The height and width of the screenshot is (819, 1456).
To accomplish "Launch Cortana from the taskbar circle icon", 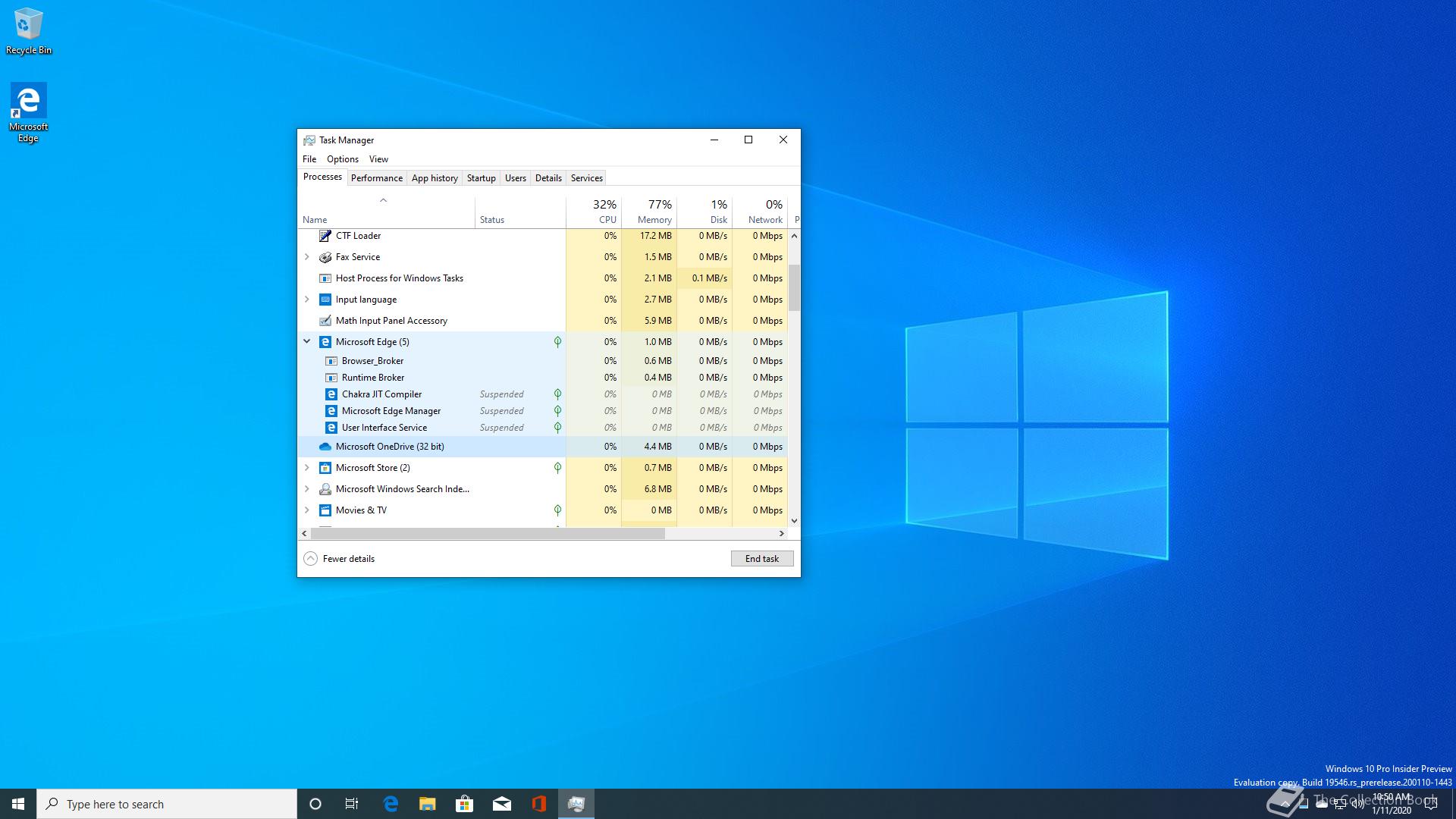I will click(x=315, y=804).
